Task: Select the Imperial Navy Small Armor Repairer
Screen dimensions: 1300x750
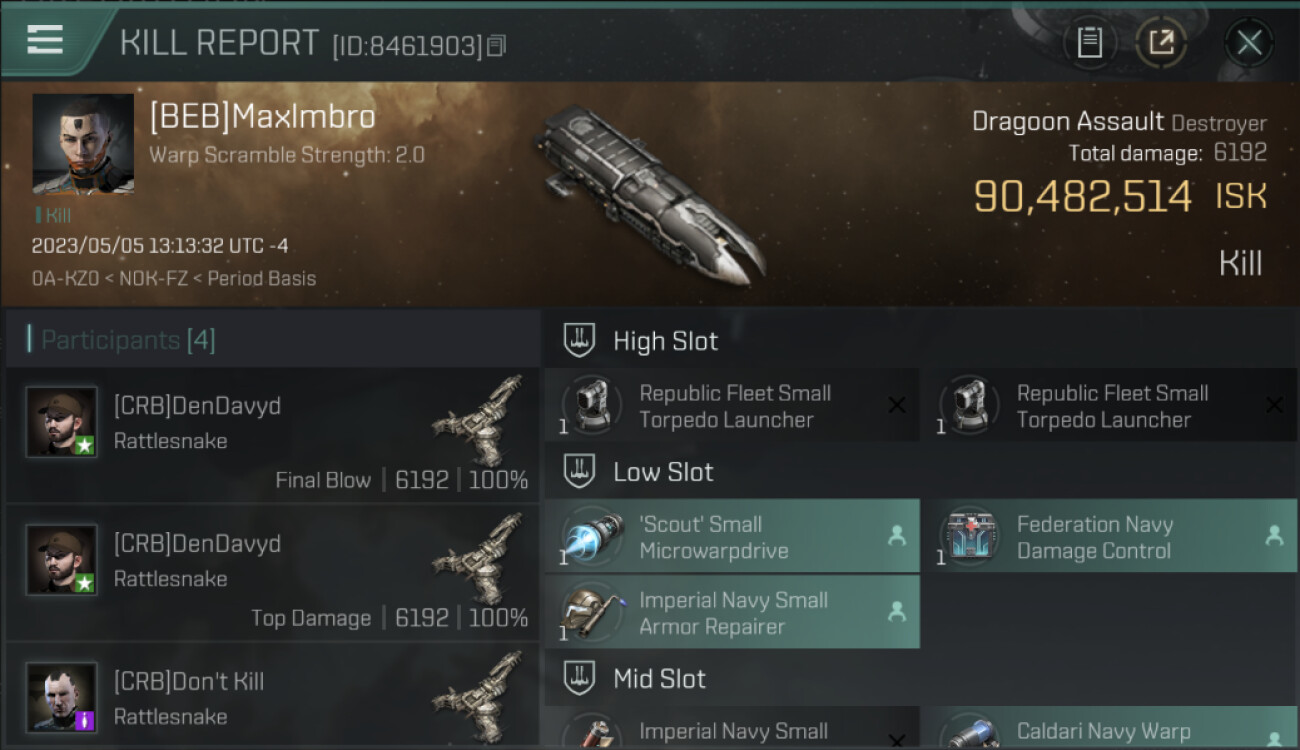Action: coord(731,613)
